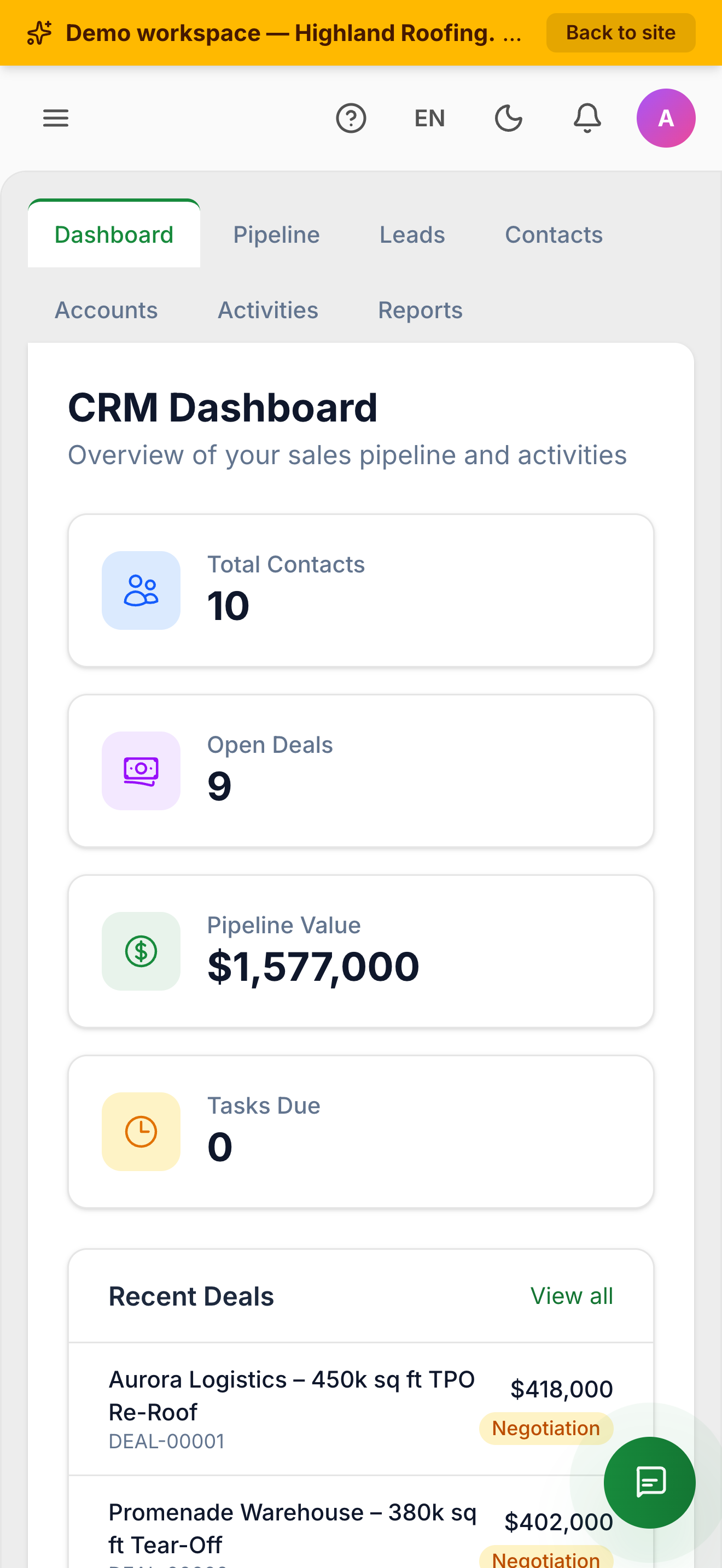Click the Back to site button
Viewport: 722px width, 1568px height.
[x=620, y=33]
